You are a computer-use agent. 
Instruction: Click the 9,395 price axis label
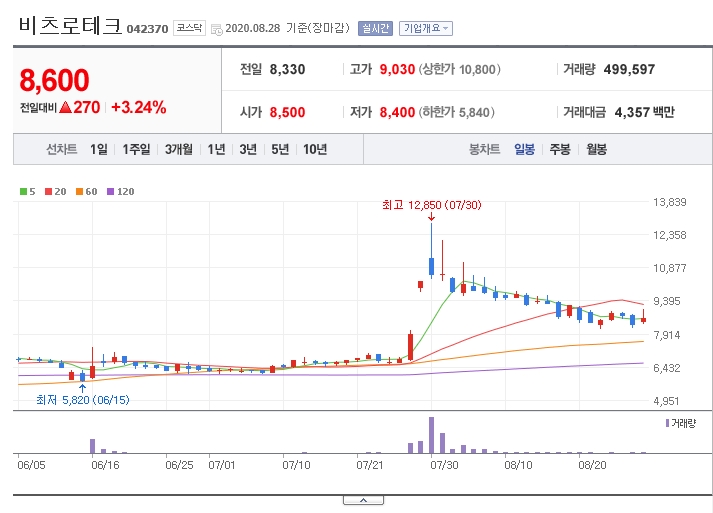click(667, 301)
